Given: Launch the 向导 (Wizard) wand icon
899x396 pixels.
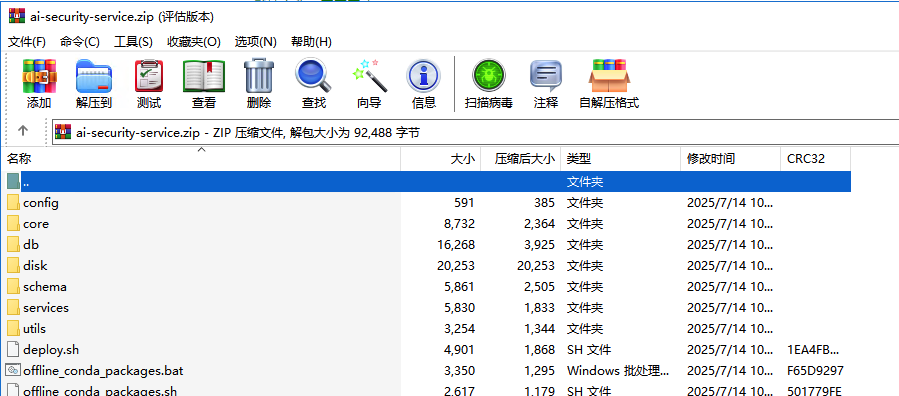Looking at the screenshot, I should [369, 76].
